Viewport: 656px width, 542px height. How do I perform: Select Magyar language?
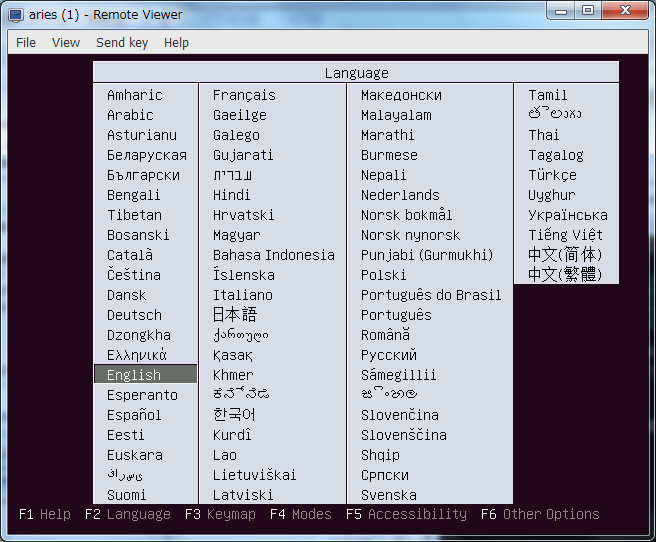[x=236, y=235]
